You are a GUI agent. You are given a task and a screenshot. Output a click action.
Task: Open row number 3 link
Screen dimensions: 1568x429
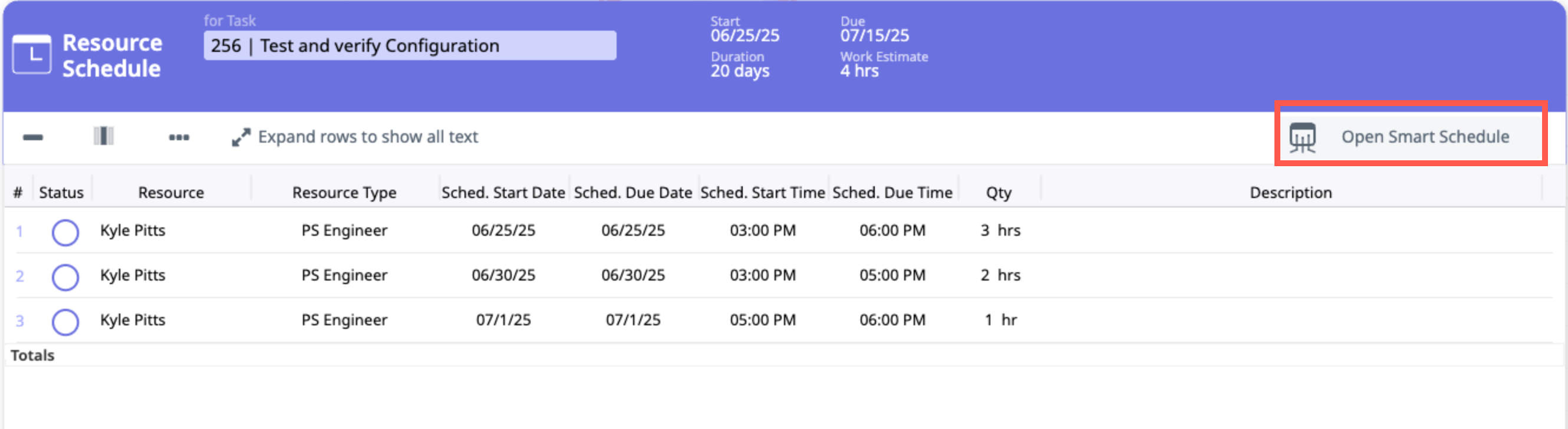pos(19,321)
